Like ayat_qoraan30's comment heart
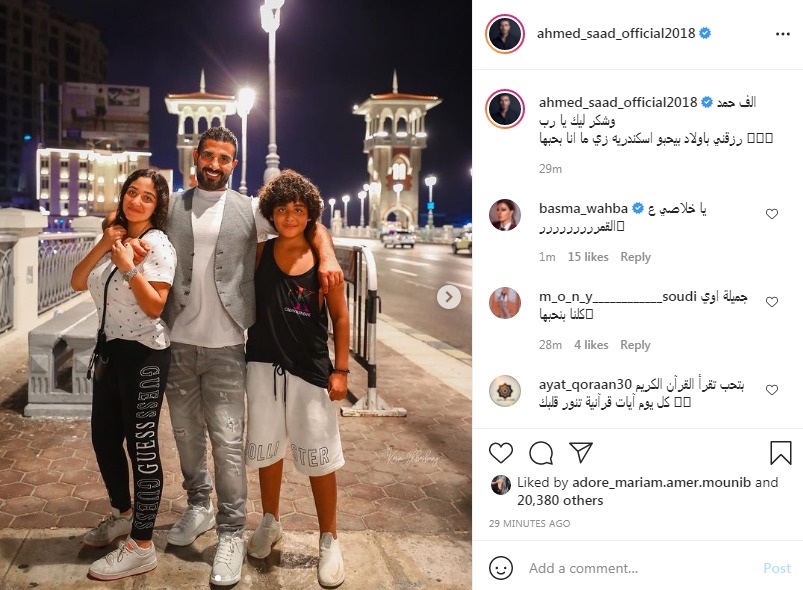This screenshot has width=803, height=590. (x=771, y=390)
